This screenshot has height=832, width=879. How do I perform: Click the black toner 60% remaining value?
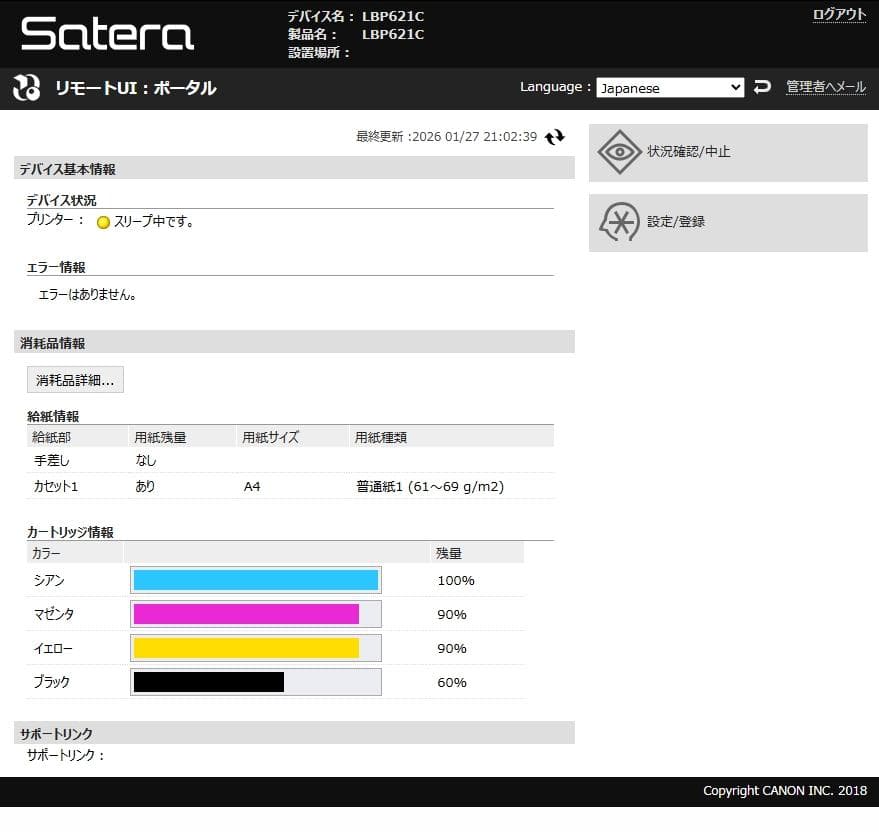[x=451, y=682]
